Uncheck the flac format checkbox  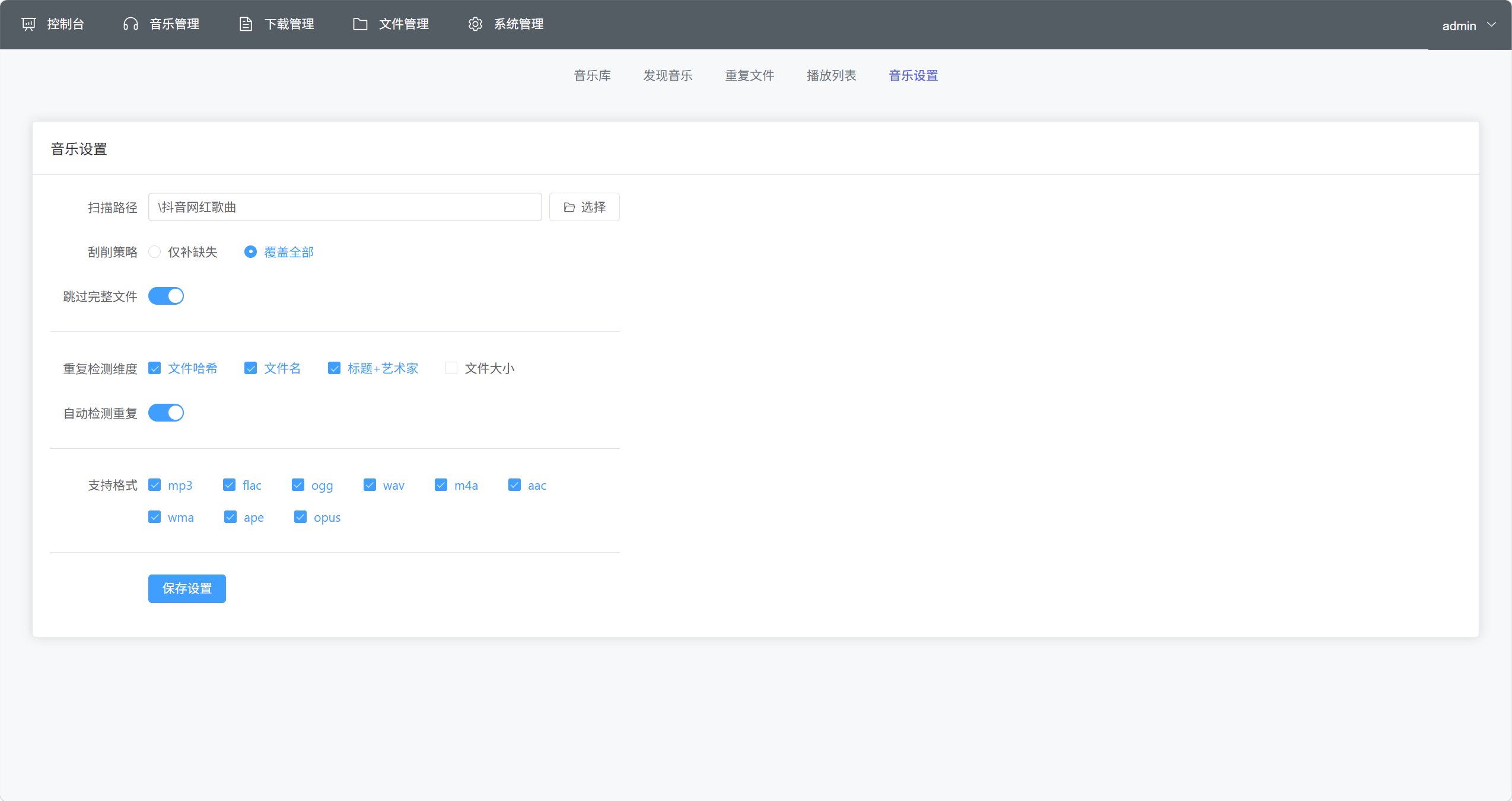pos(230,485)
